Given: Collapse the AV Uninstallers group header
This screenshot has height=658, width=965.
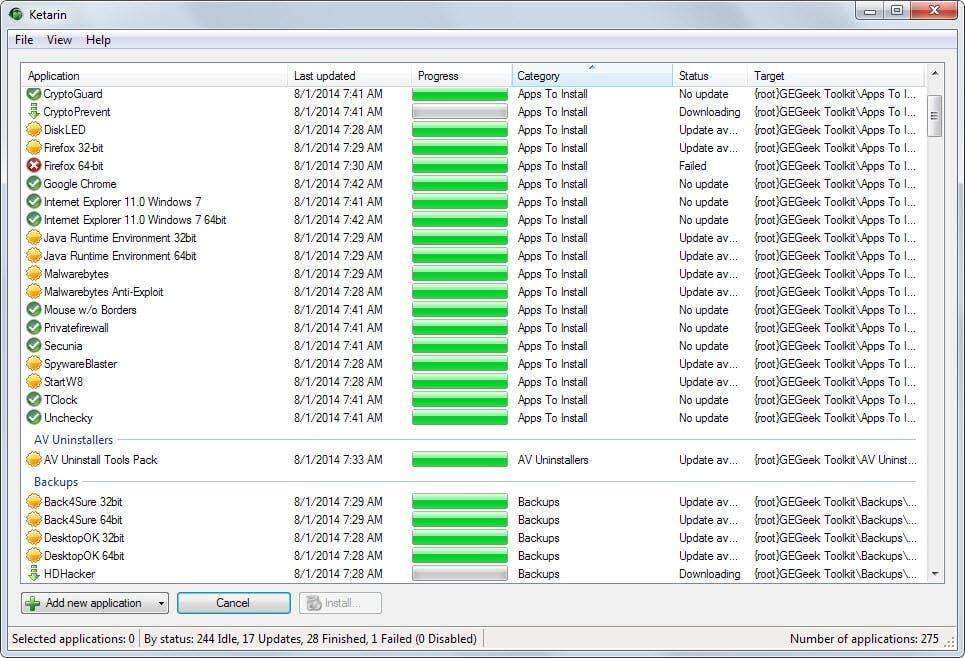Looking at the screenshot, I should pos(73,439).
